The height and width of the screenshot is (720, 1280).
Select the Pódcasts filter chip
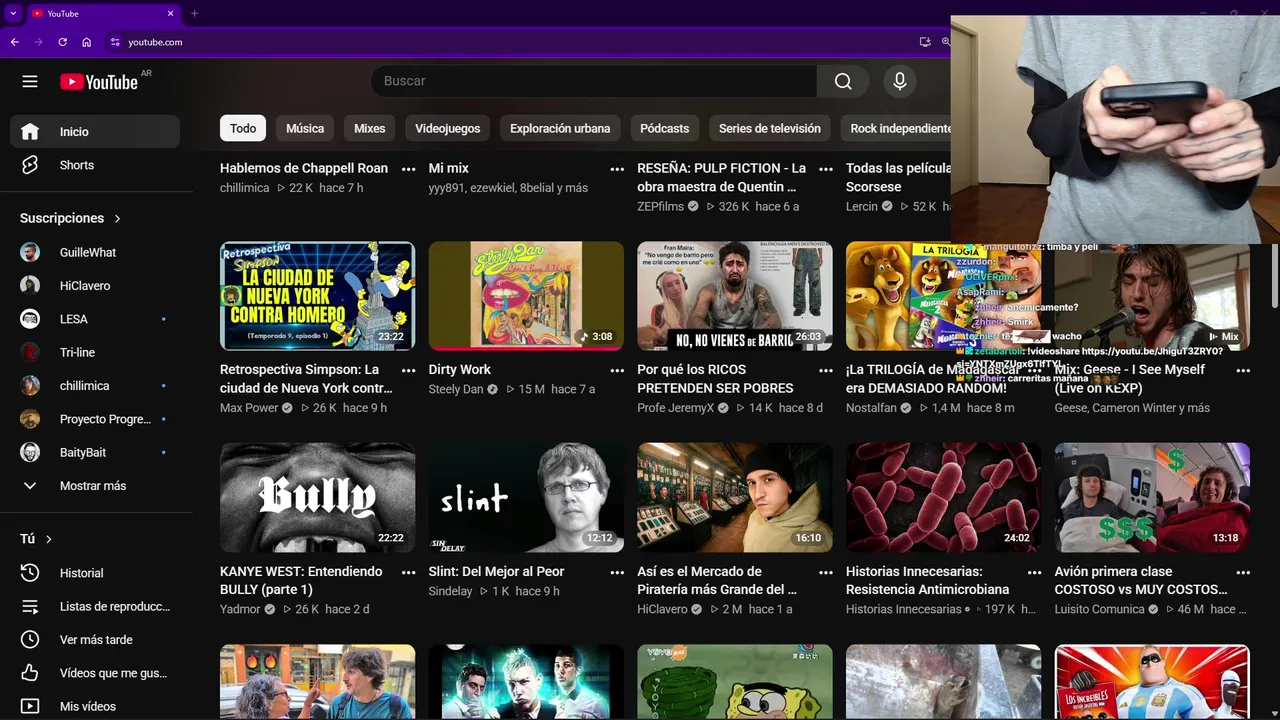[665, 128]
